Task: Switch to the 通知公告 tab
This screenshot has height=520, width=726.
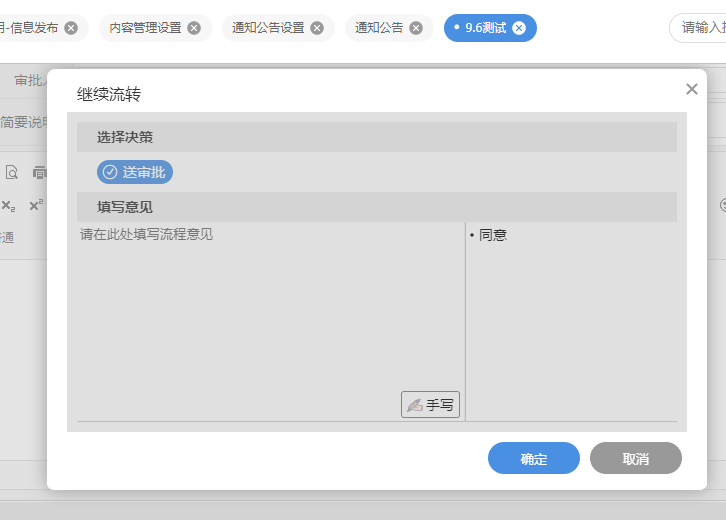Action: [x=379, y=28]
